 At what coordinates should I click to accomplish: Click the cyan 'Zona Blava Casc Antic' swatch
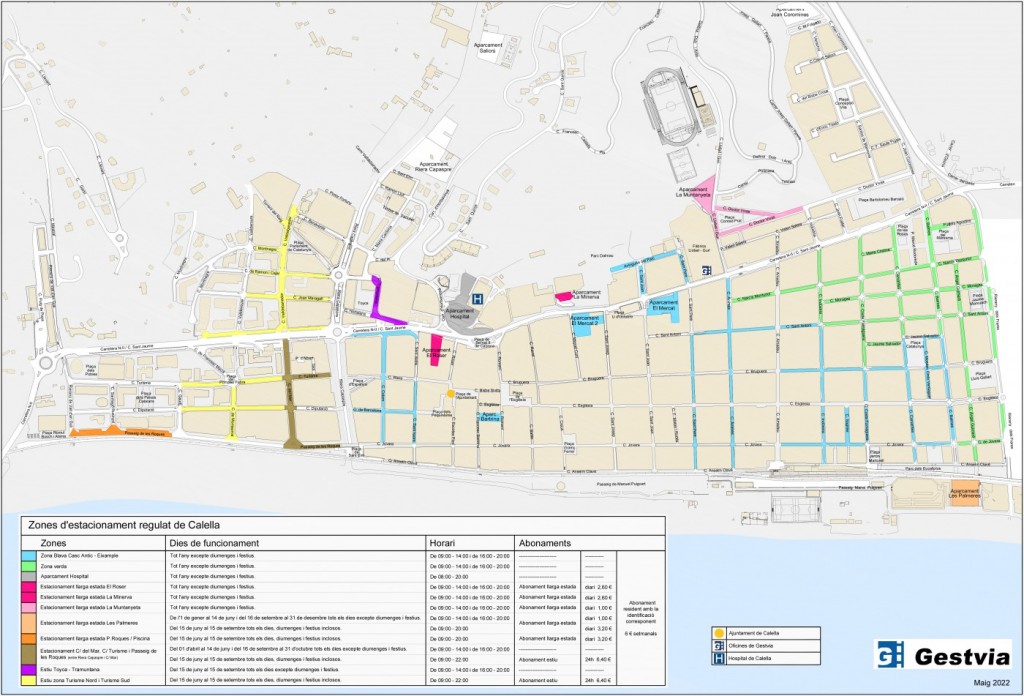(x=27, y=554)
